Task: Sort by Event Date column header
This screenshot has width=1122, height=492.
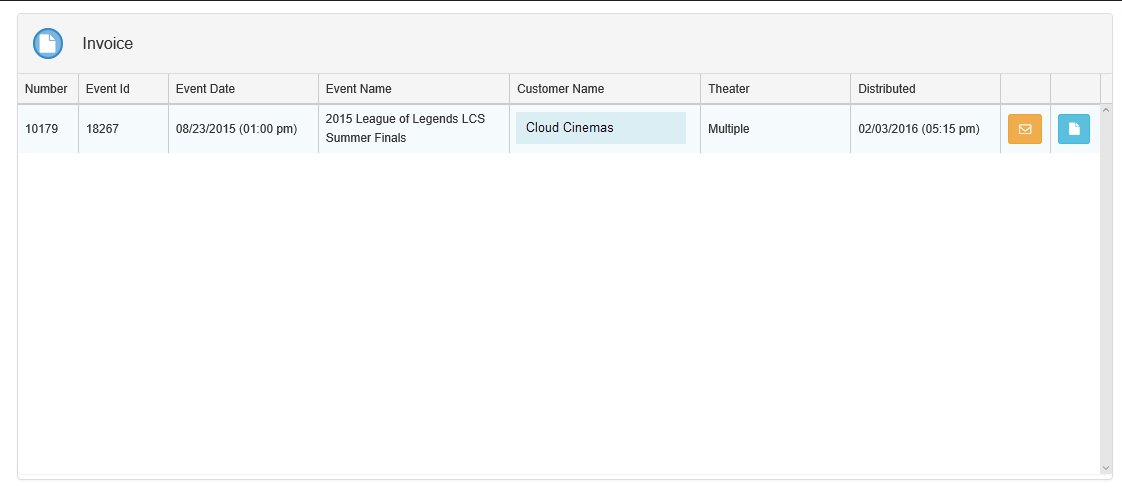Action: [205, 89]
